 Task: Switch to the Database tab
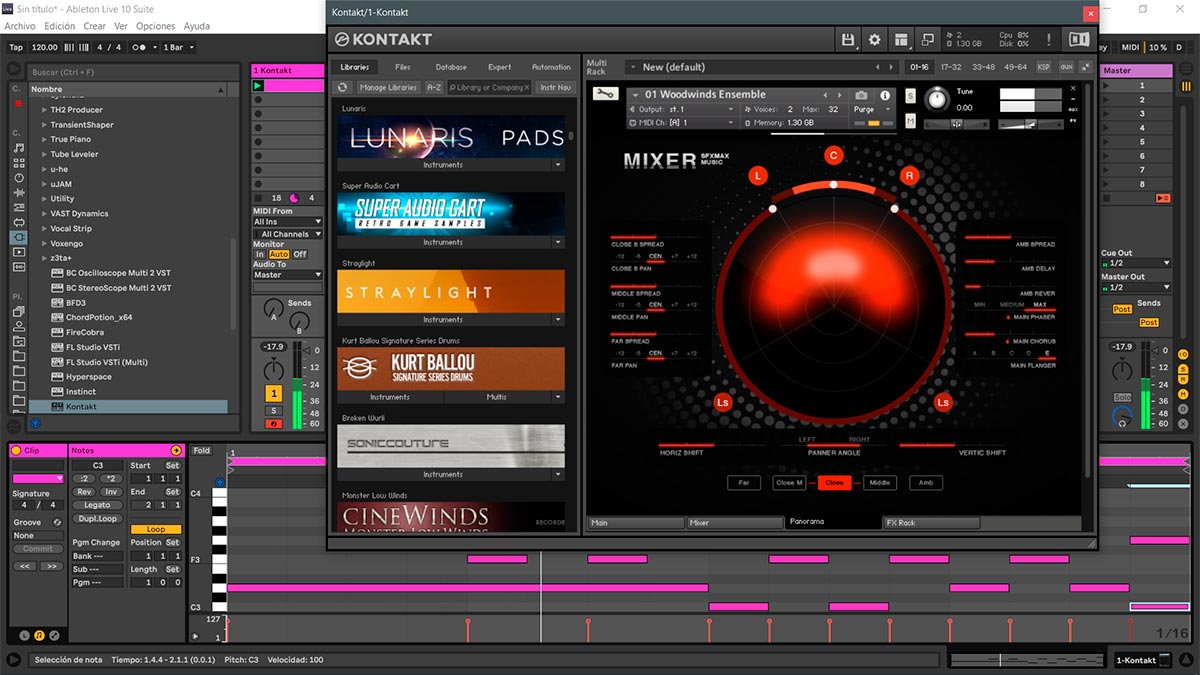click(x=451, y=67)
